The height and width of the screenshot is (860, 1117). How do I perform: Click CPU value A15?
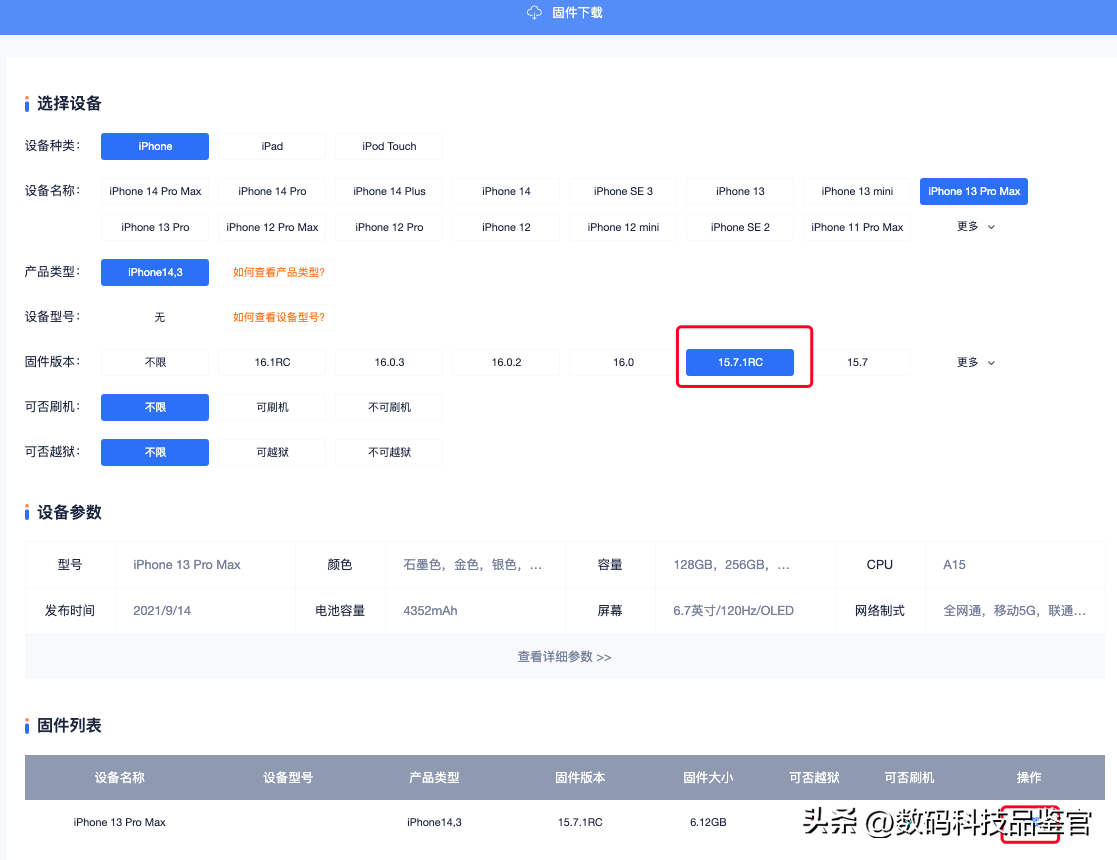point(954,564)
